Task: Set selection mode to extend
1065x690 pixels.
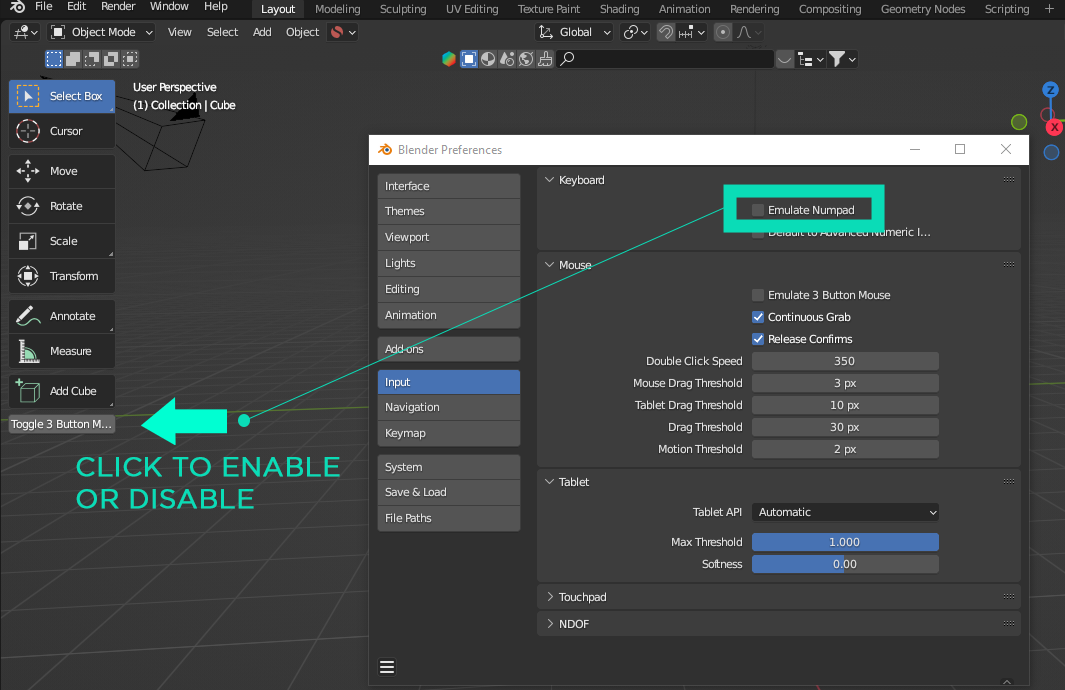Action: 73,59
